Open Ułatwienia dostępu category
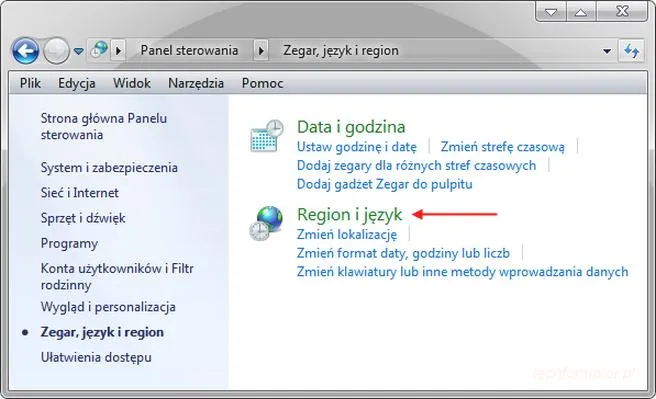Screen dimensions: 656x399 [x=96, y=358]
